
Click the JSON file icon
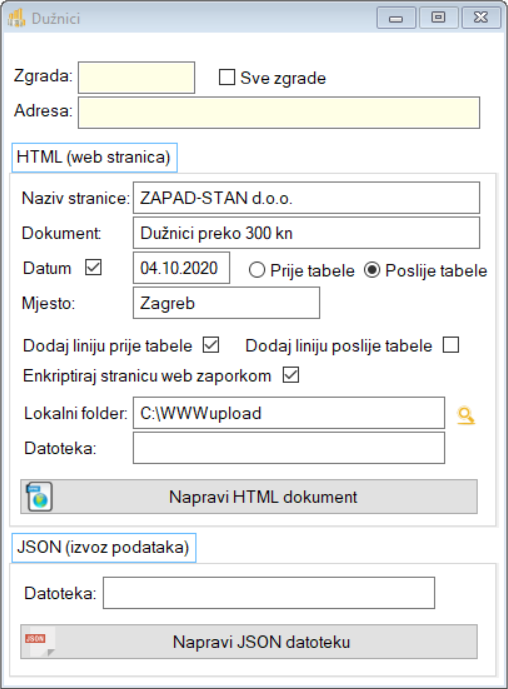[x=40, y=642]
